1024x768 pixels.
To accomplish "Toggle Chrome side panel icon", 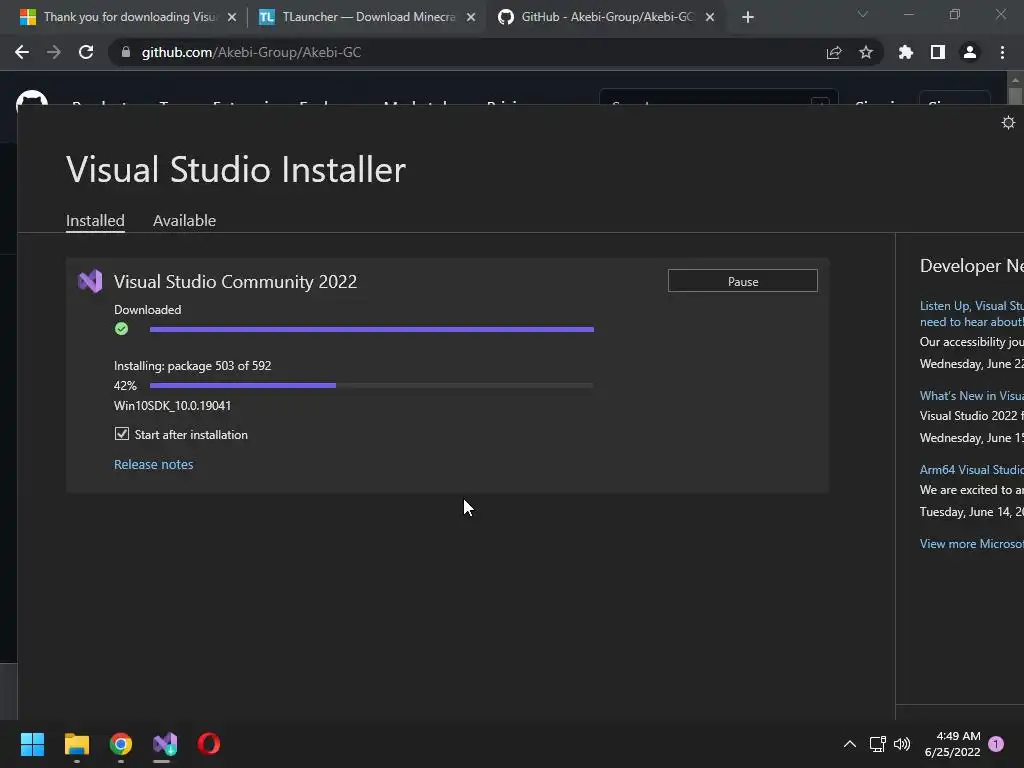I will pos(938,52).
